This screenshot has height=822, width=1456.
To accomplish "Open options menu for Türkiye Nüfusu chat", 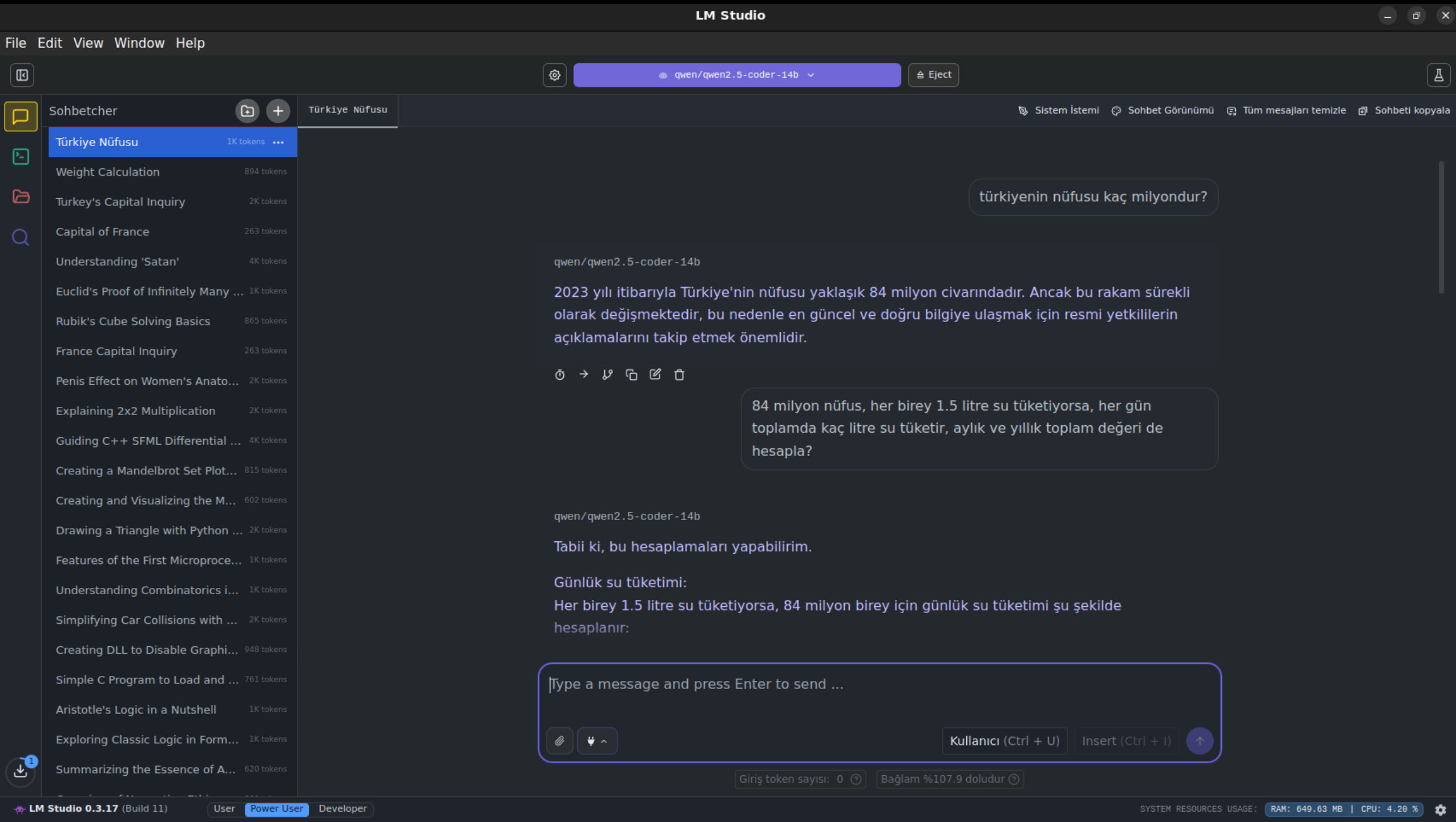I will (x=279, y=142).
